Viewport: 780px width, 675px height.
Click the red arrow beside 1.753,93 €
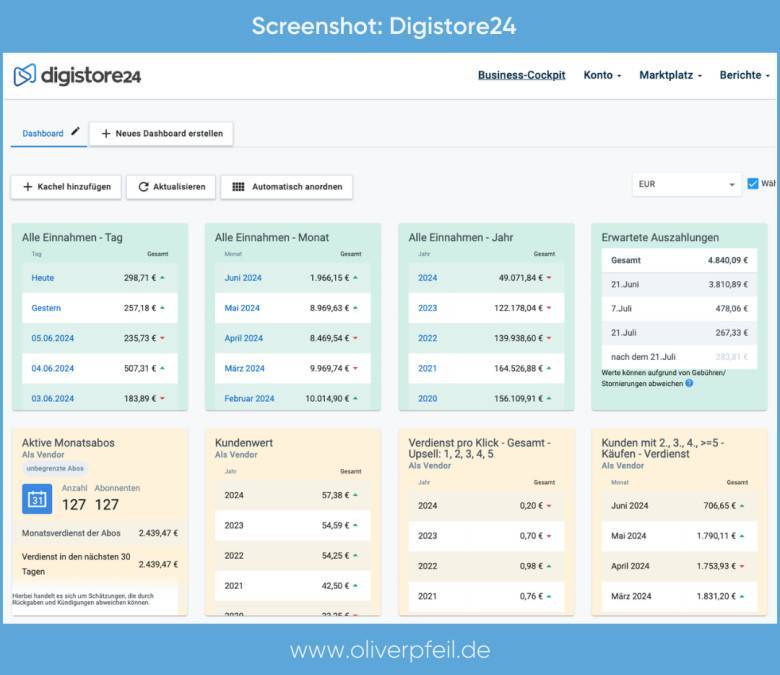tap(742, 566)
